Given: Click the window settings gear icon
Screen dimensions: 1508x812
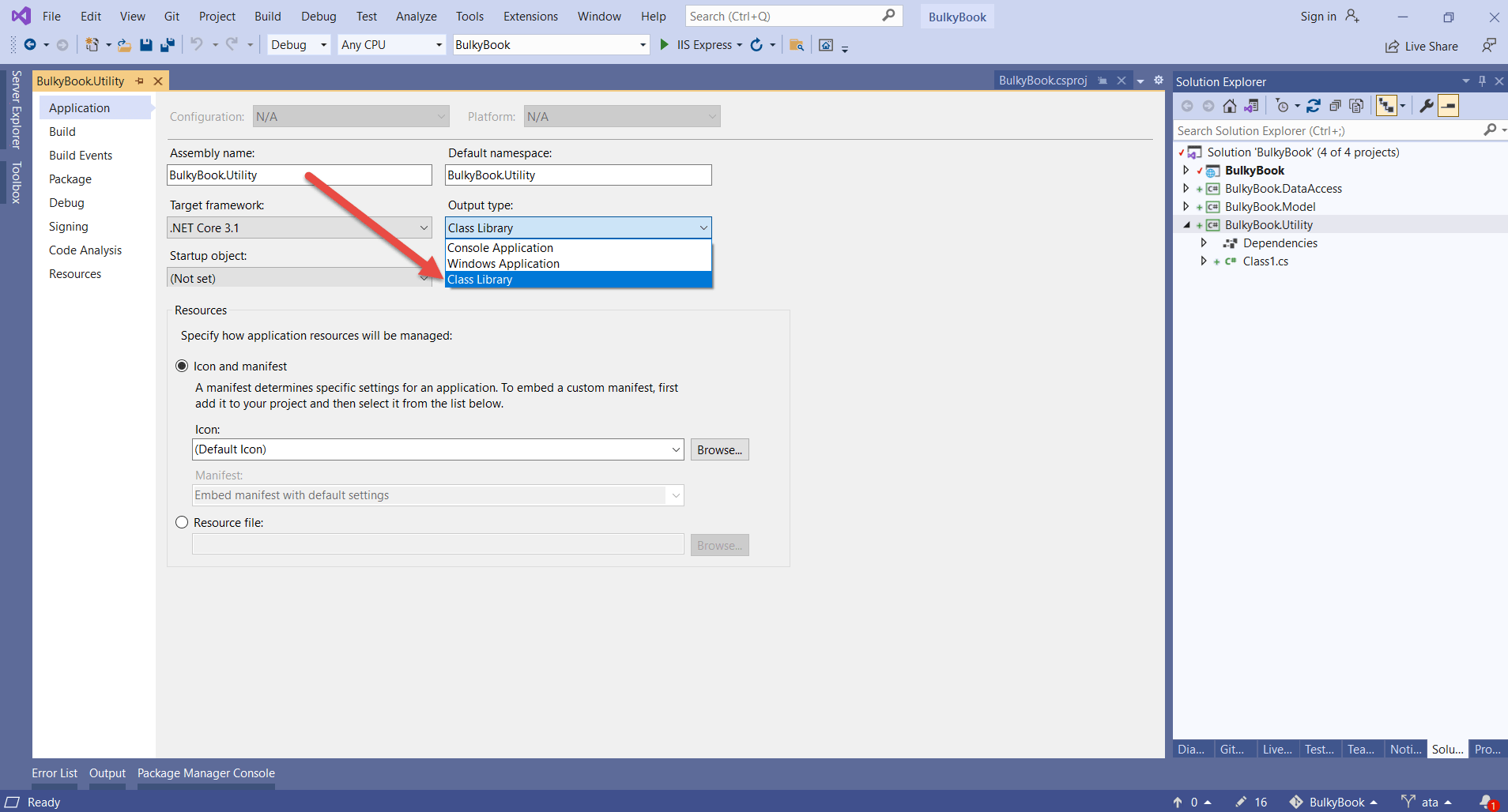Looking at the screenshot, I should [x=1159, y=80].
